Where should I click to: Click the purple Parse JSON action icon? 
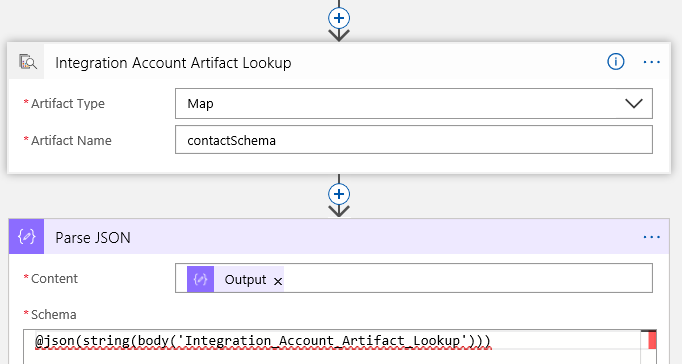point(27,237)
